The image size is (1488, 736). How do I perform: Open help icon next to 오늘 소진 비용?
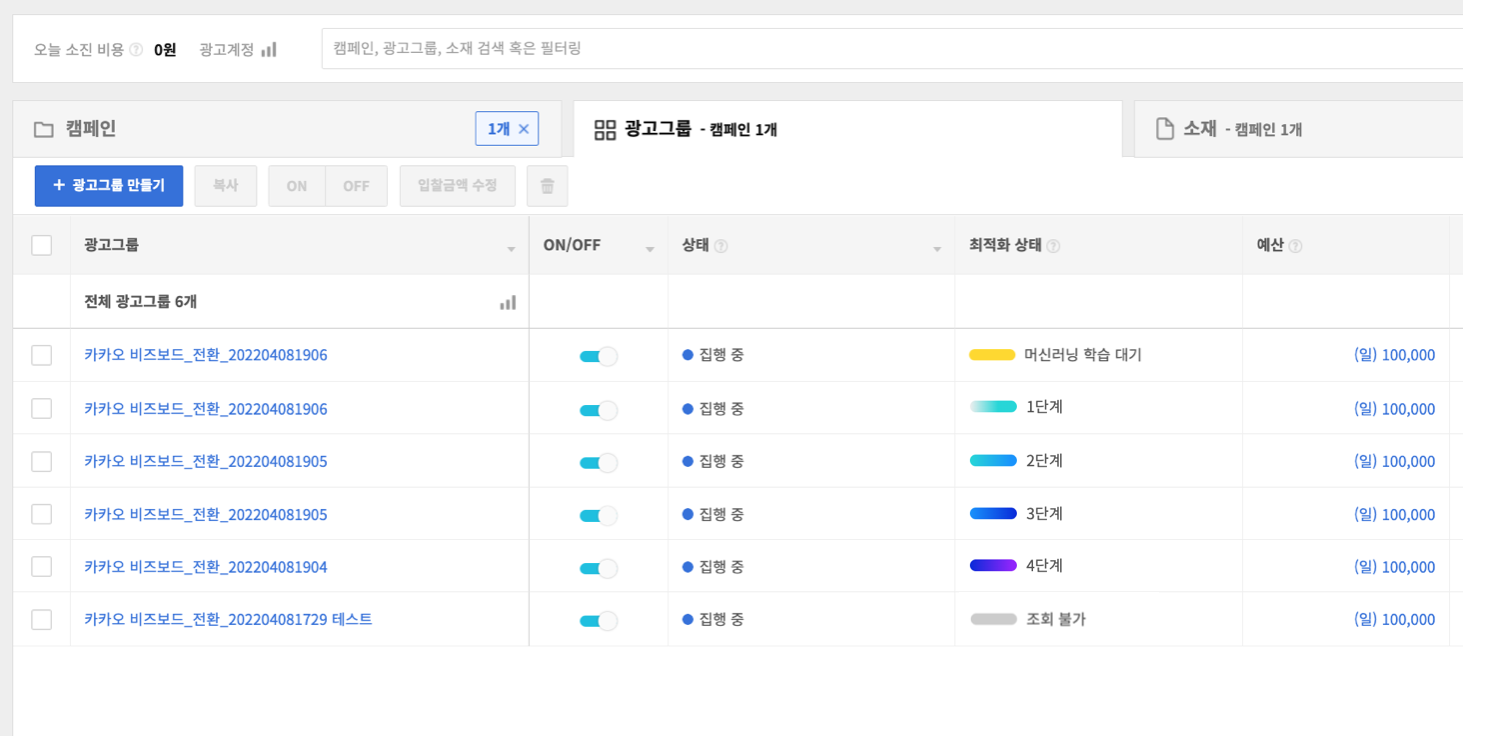[136, 49]
